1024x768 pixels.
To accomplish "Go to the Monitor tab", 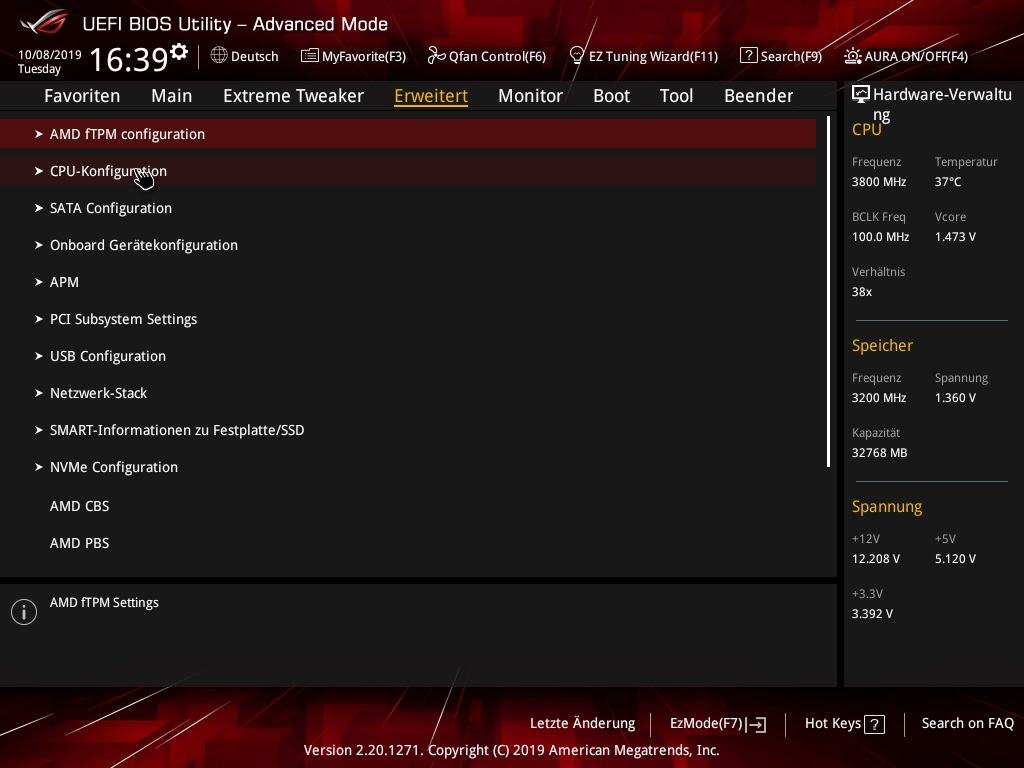I will click(x=530, y=96).
